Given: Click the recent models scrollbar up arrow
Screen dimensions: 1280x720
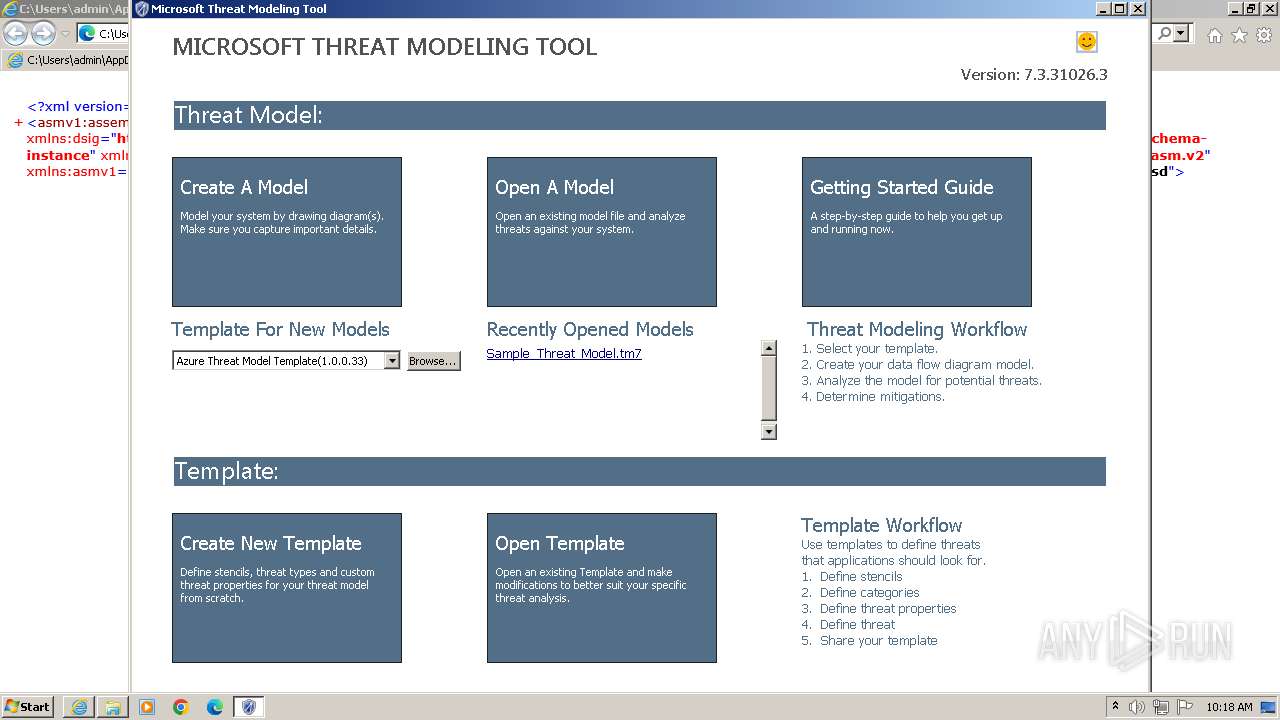Looking at the screenshot, I should tap(769, 348).
